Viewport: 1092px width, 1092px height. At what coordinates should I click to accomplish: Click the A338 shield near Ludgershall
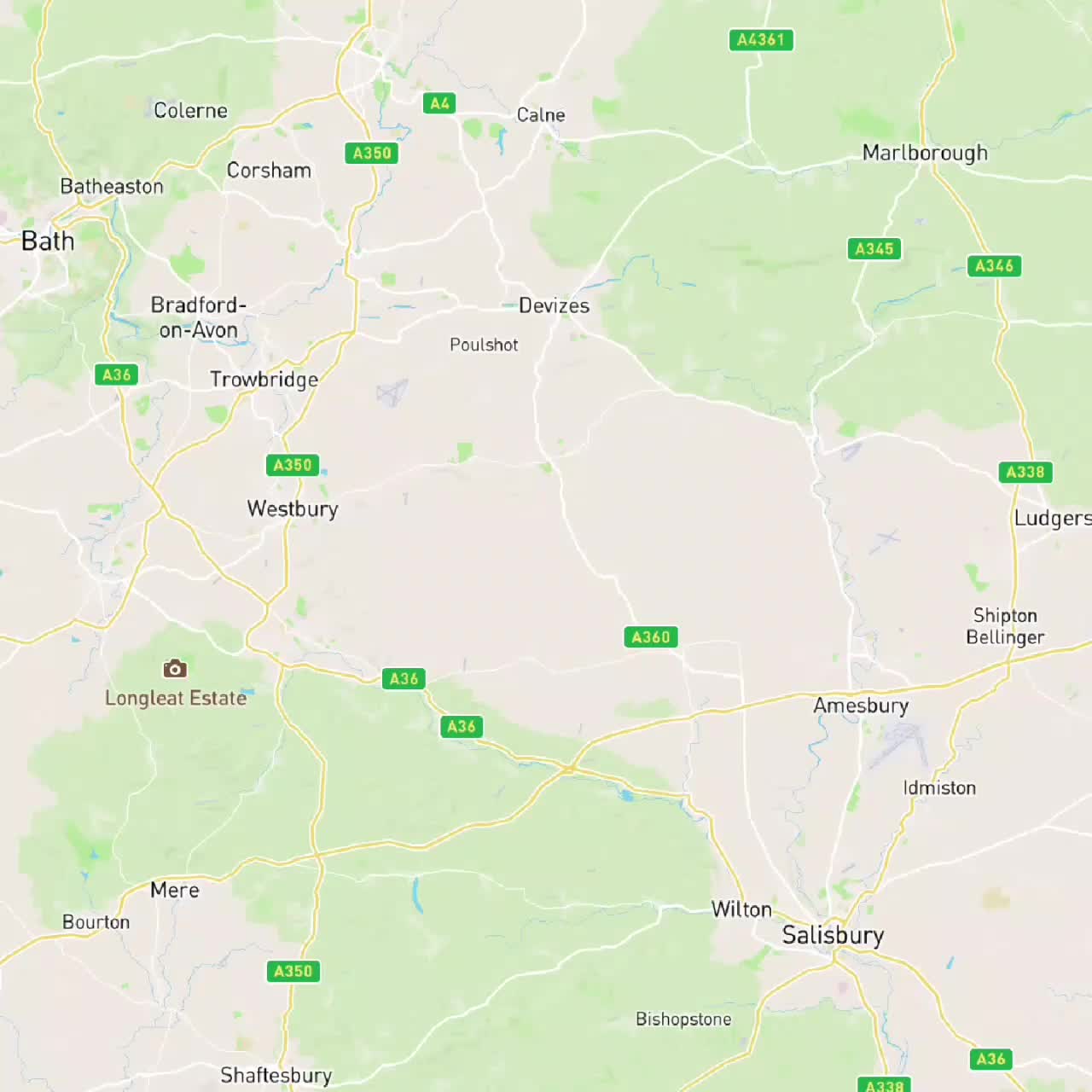point(1025,472)
